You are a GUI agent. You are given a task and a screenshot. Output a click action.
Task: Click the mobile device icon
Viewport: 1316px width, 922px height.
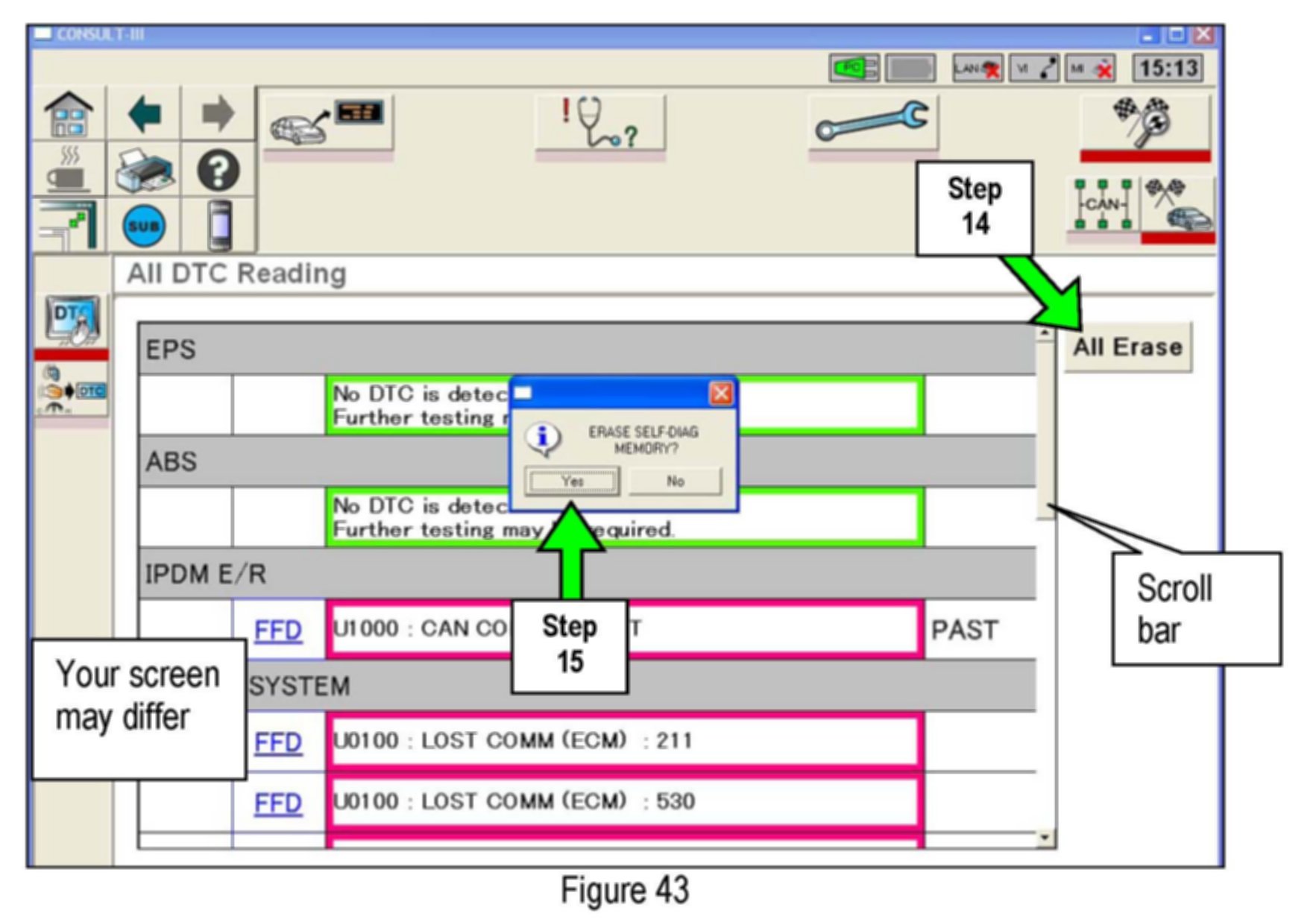[218, 225]
